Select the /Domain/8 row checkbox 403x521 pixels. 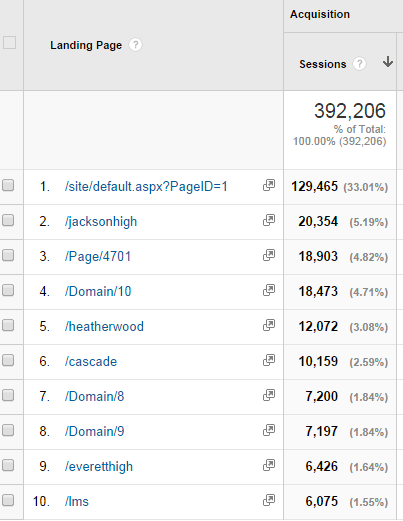coord(8,395)
